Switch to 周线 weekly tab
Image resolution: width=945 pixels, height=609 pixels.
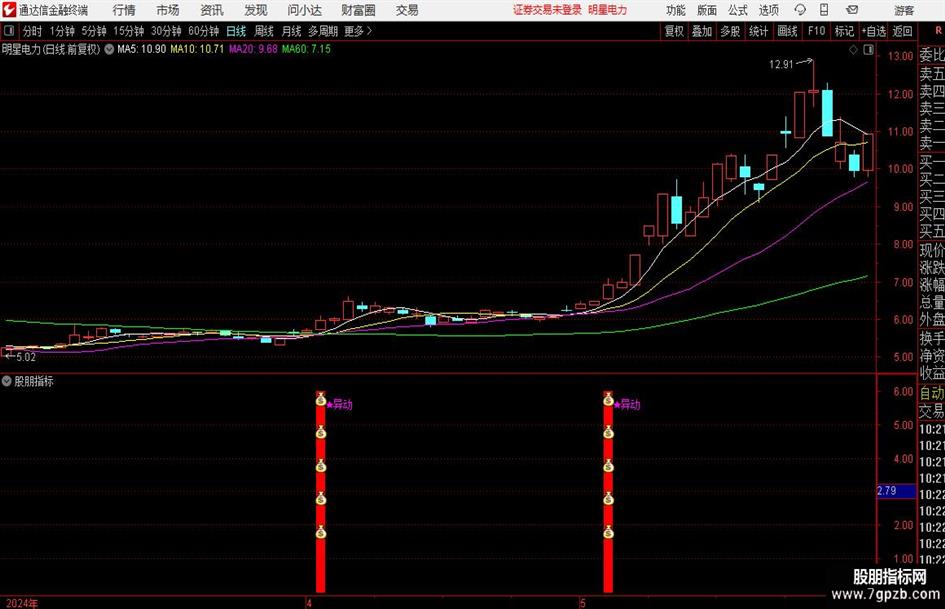point(264,31)
